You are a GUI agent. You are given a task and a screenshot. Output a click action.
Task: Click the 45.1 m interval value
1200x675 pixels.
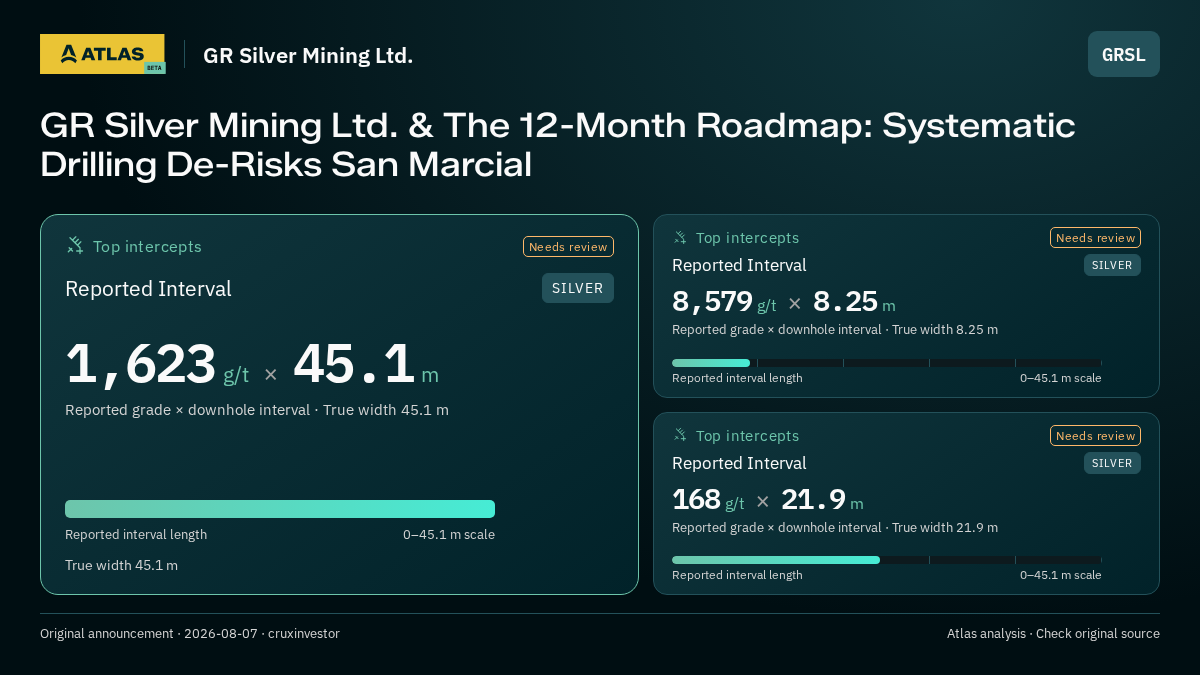366,365
